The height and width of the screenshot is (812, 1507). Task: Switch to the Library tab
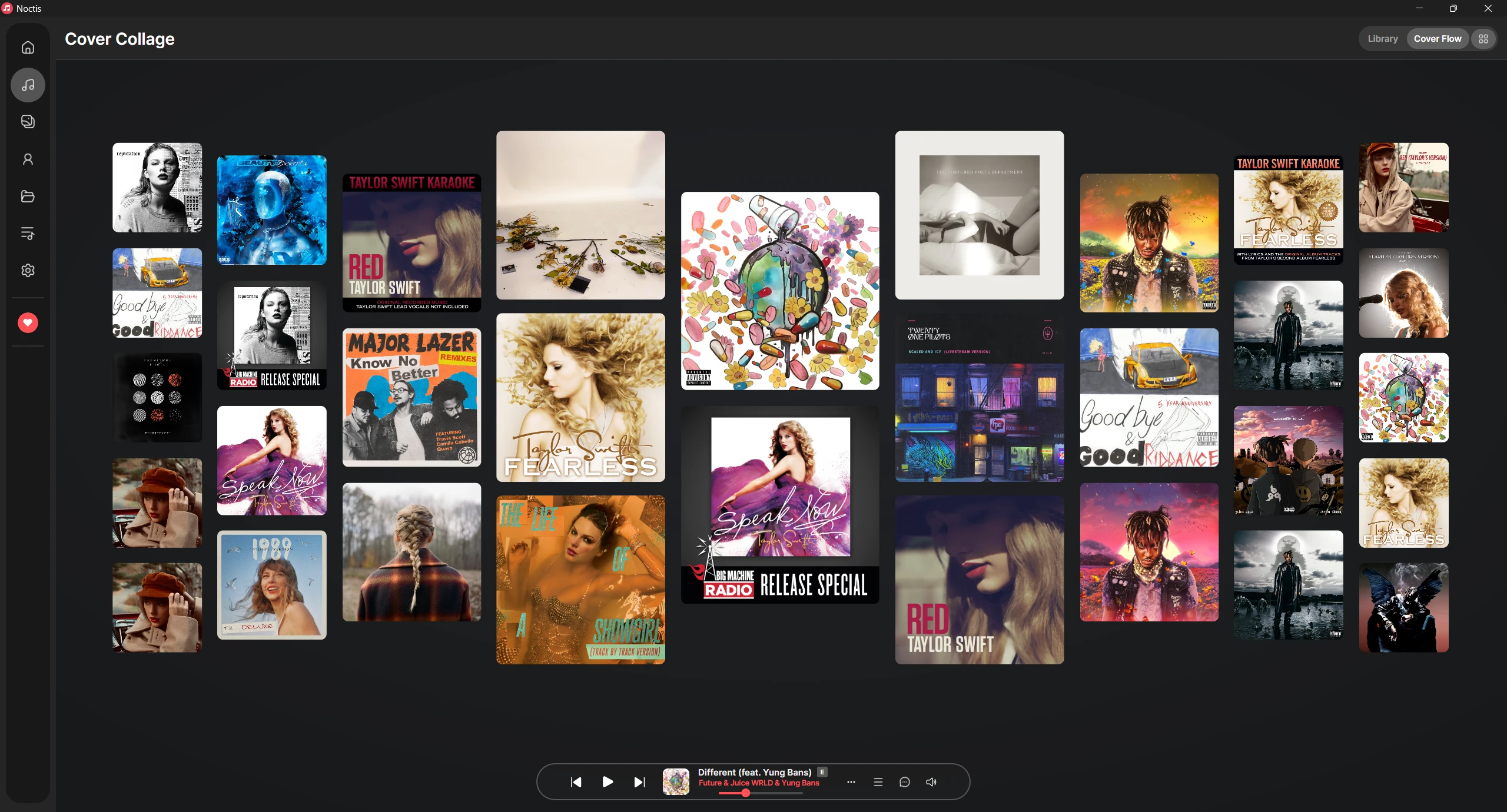(x=1382, y=39)
